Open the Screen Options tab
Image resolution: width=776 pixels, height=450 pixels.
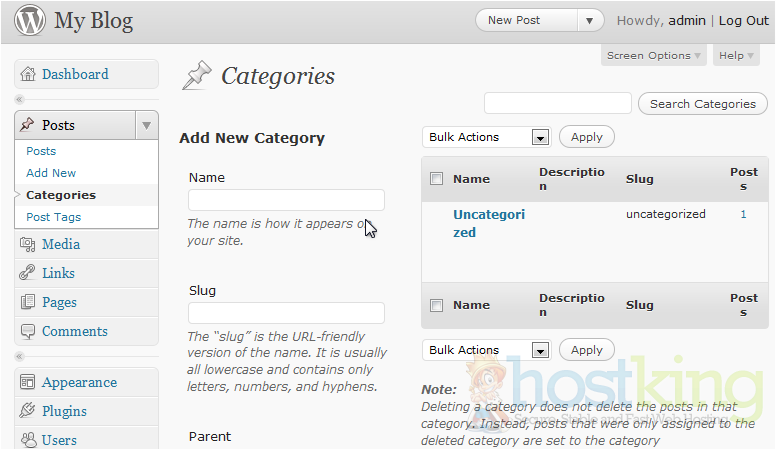pyautogui.click(x=654, y=56)
